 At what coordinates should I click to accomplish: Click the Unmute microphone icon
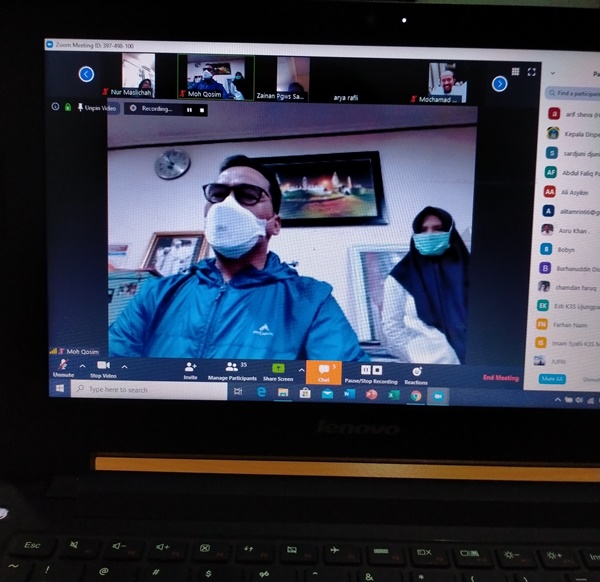pos(62,366)
